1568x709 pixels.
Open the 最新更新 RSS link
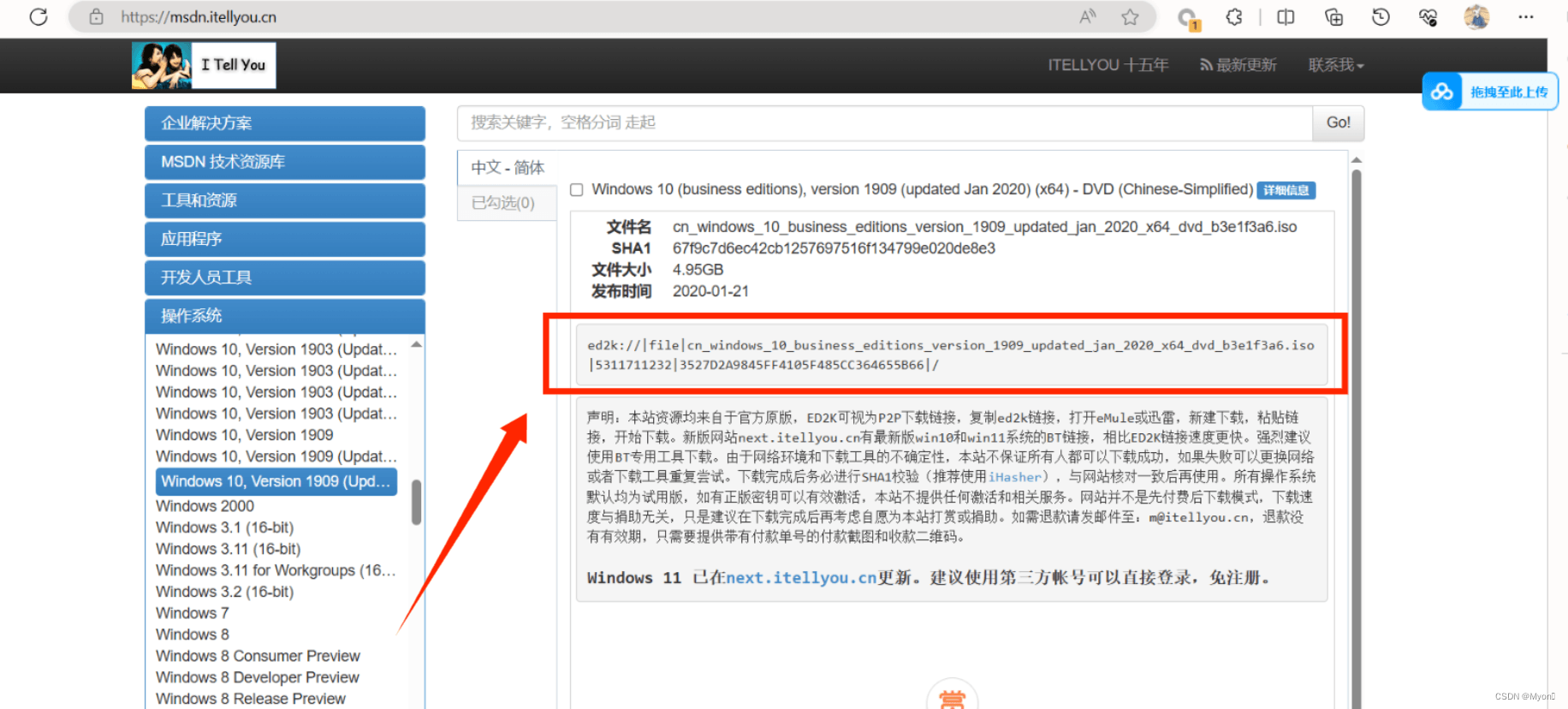coord(1238,65)
